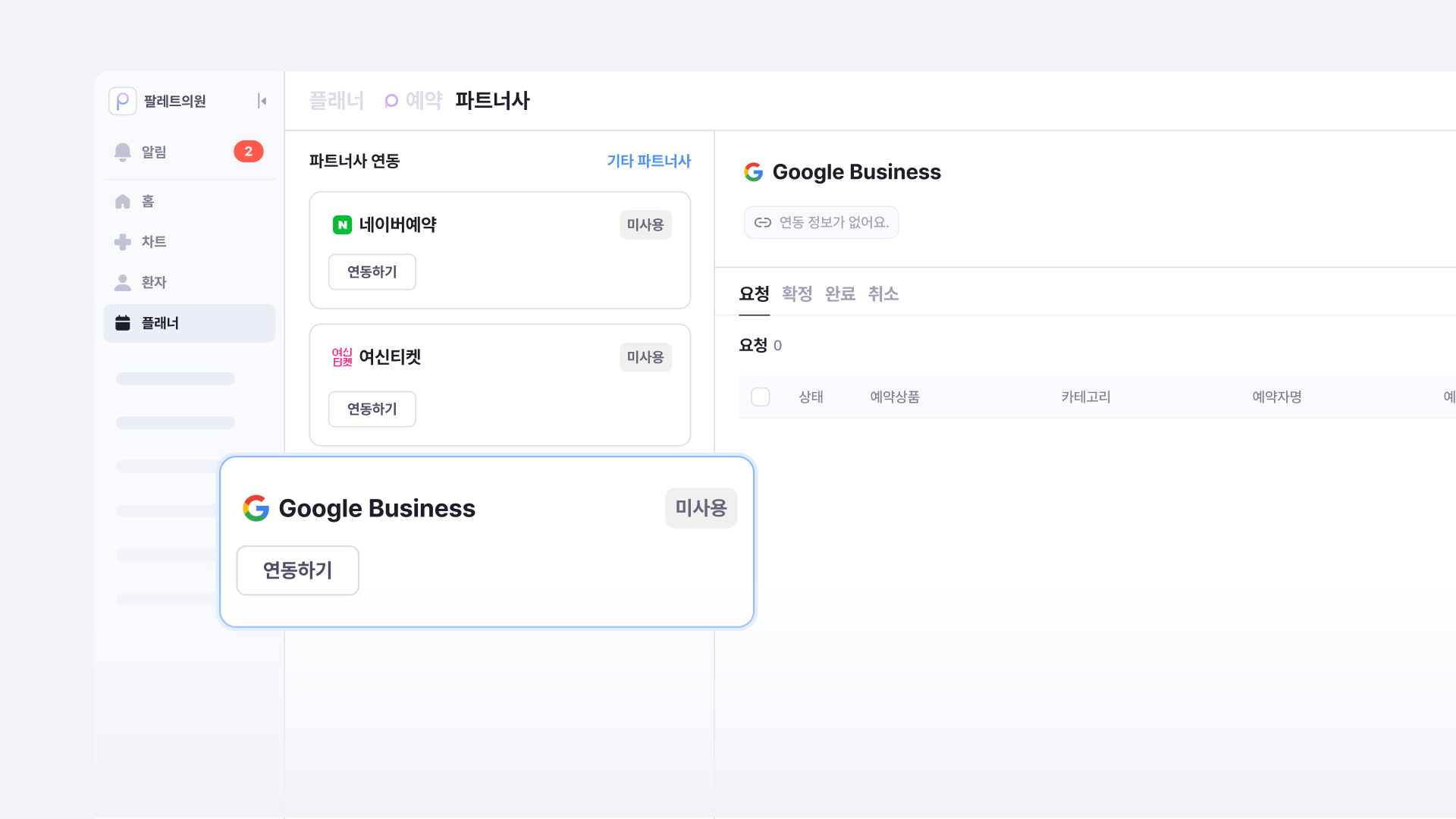The image size is (1456, 819).
Task: Click the 요청 0 count label
Action: click(760, 346)
